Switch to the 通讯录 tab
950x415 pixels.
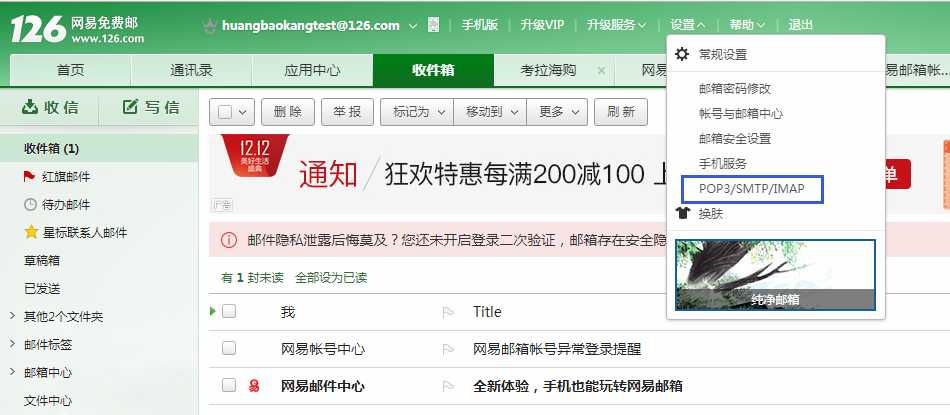point(191,70)
